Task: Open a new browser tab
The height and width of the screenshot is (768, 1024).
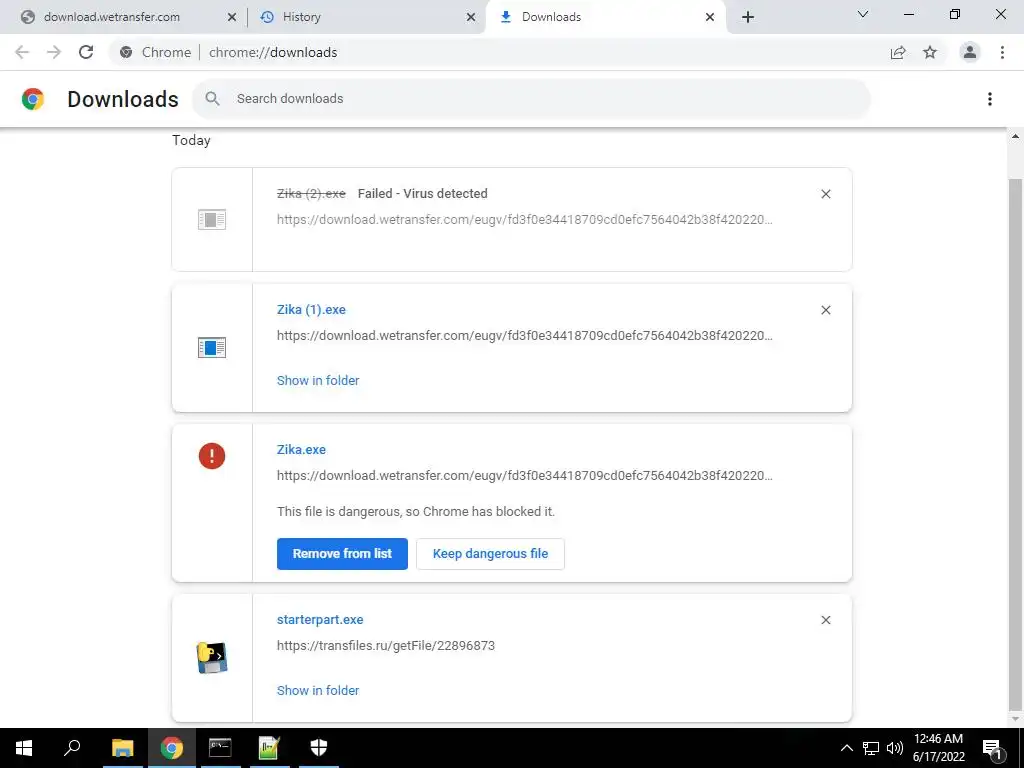Action: pos(748,18)
